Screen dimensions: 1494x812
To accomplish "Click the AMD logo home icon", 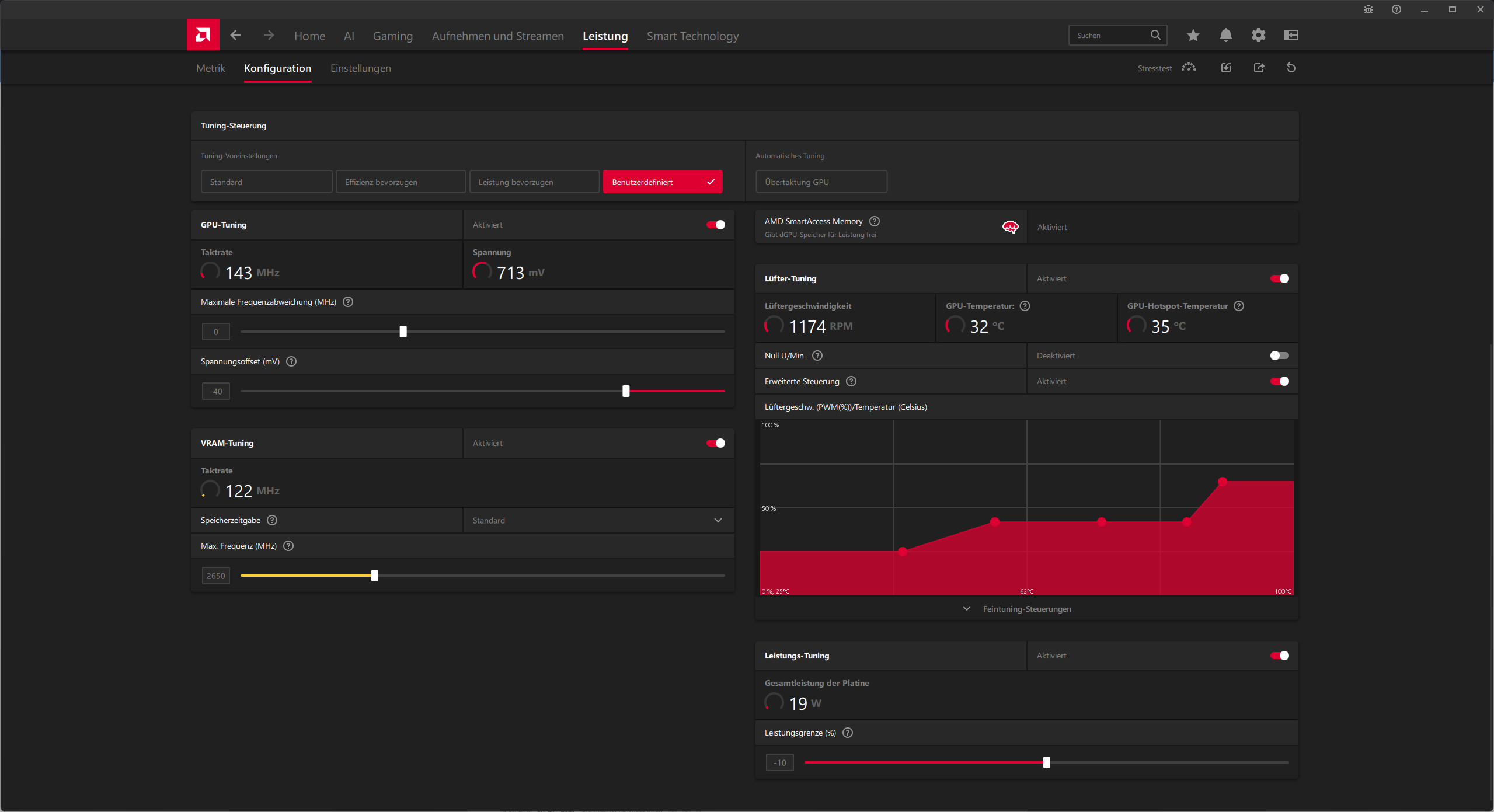I will point(203,35).
